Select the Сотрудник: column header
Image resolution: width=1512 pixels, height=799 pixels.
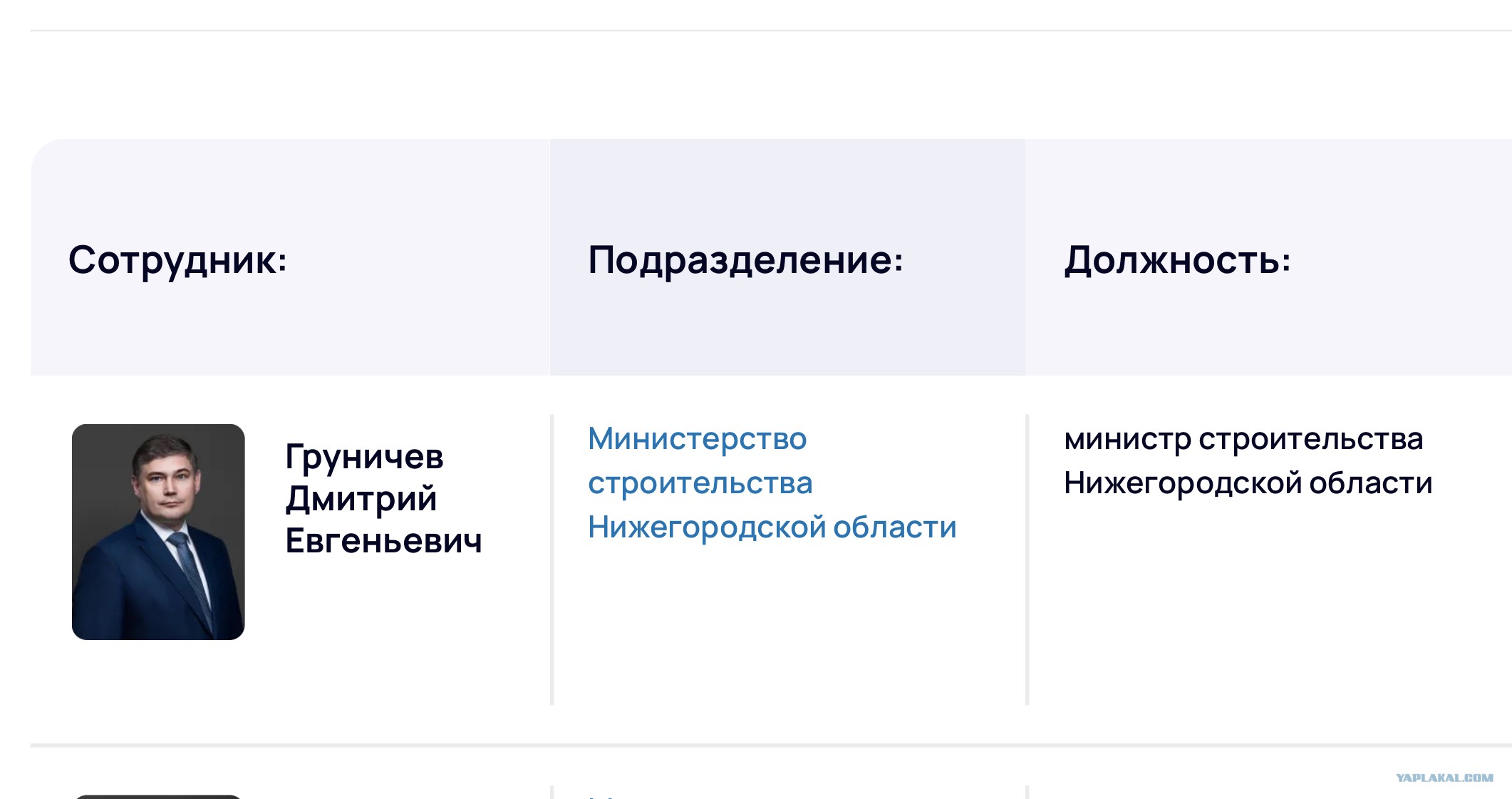coord(177,260)
